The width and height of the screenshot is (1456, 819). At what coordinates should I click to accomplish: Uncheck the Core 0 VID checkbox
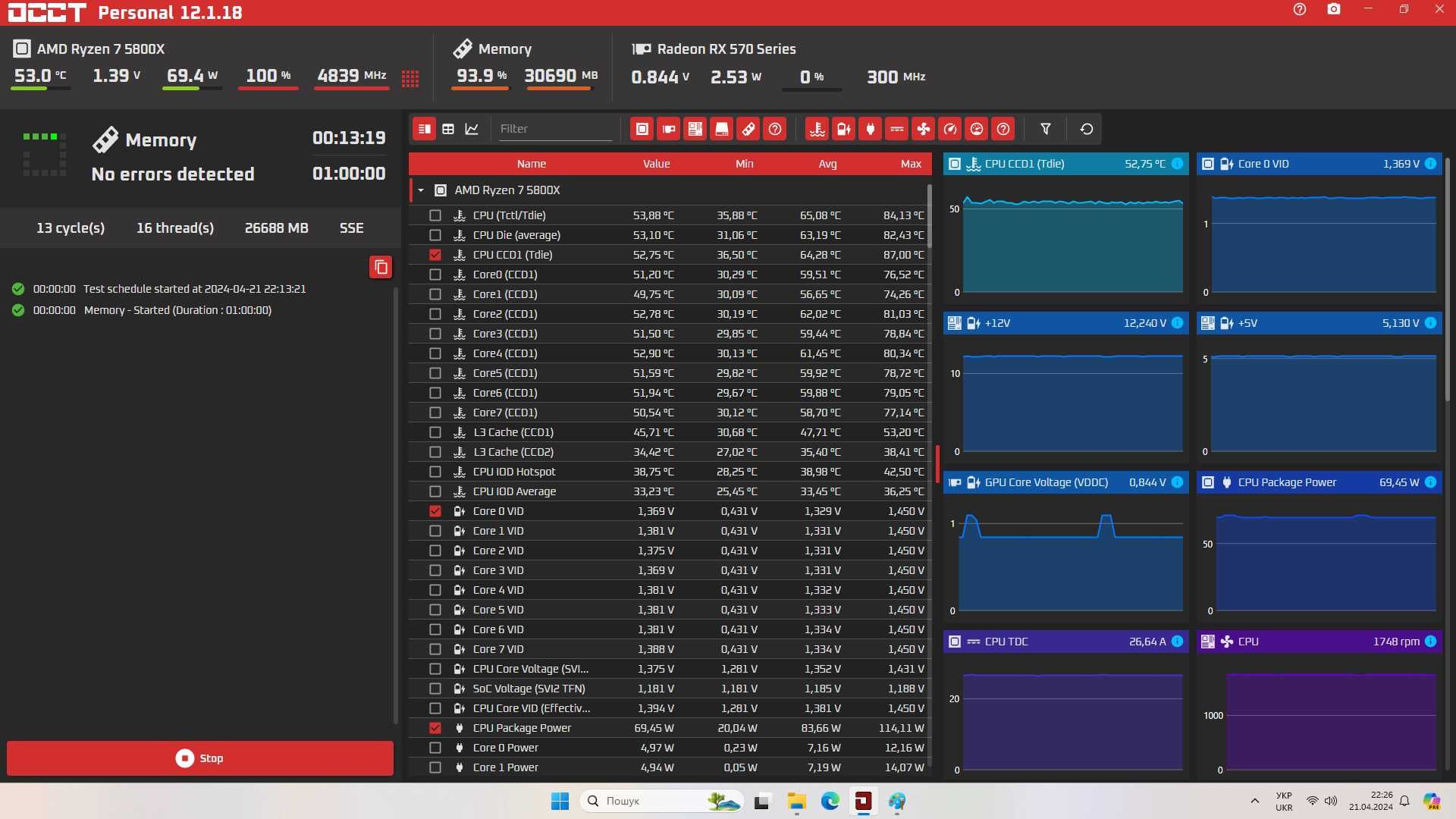pos(435,511)
